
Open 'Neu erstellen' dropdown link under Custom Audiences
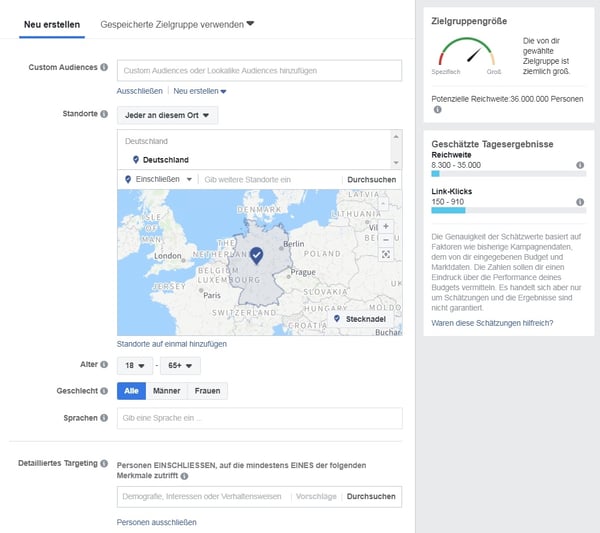click(200, 91)
